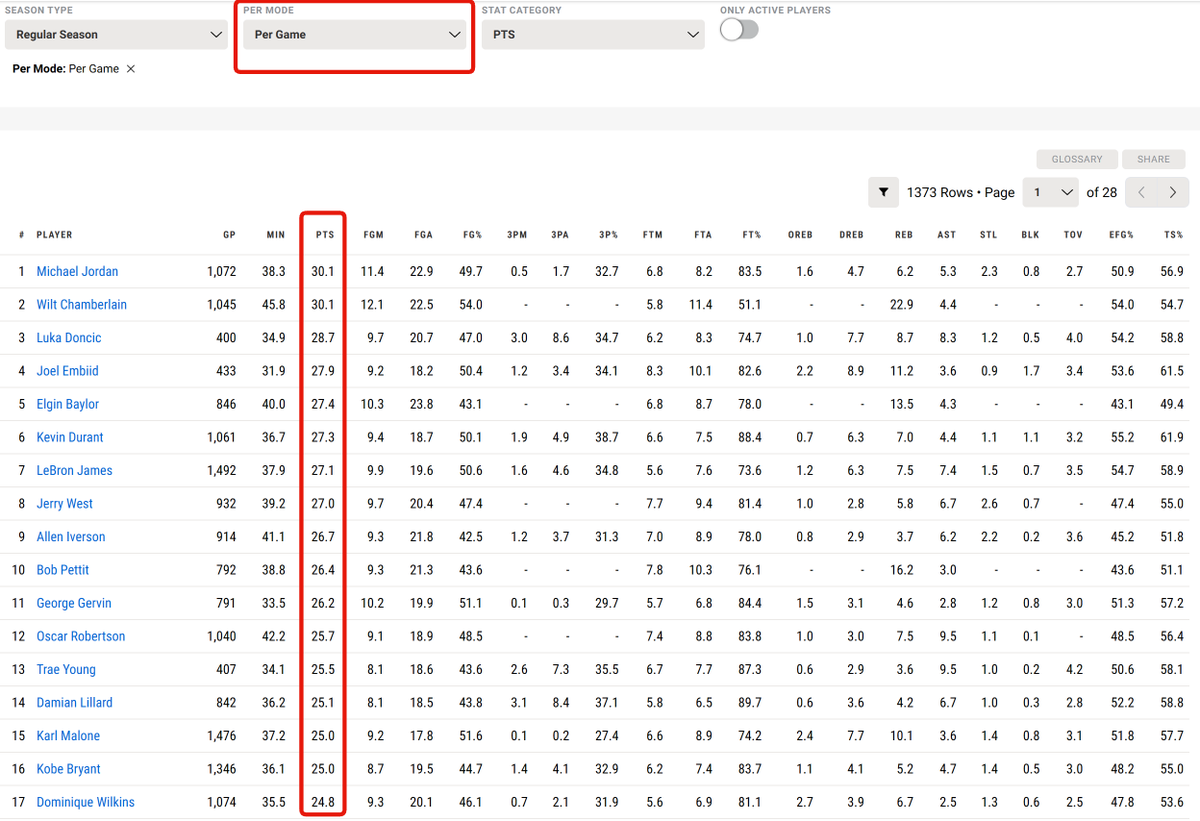Open Dominique Wilkins's player page
This screenshot has height=821, width=1200.
click(85, 802)
